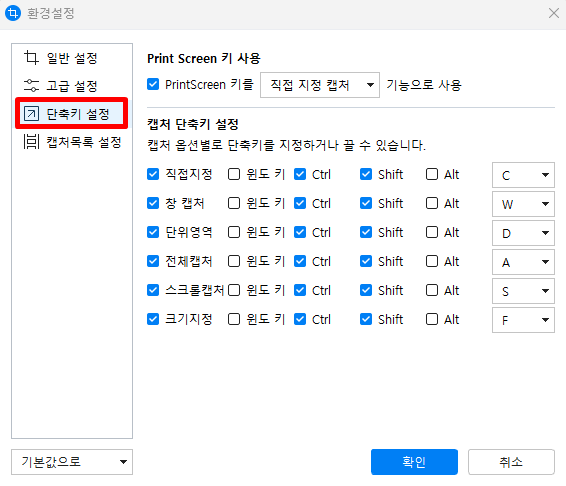Enable 윈도 키 for 단위영역 row

click(234, 232)
